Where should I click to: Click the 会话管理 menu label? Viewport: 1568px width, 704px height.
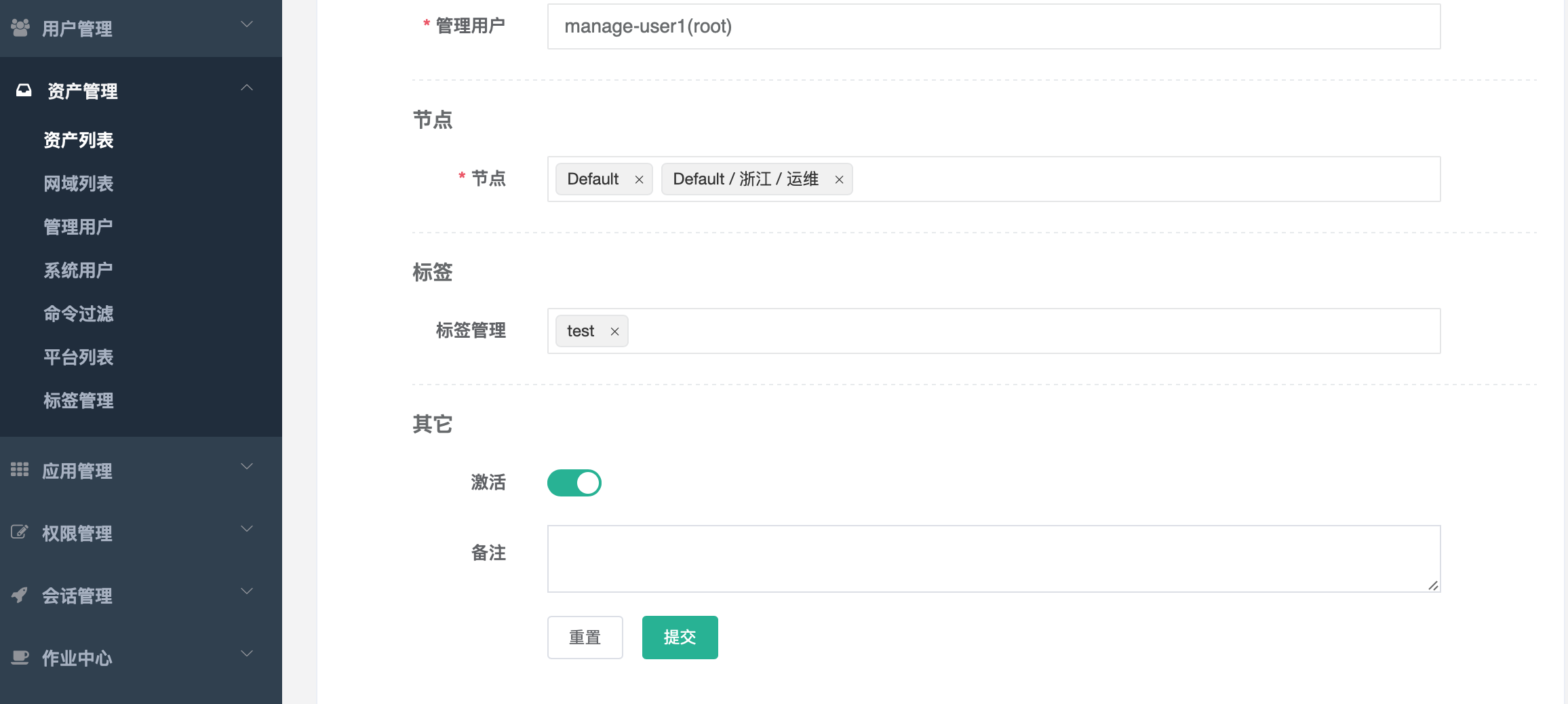pyautogui.click(x=77, y=596)
